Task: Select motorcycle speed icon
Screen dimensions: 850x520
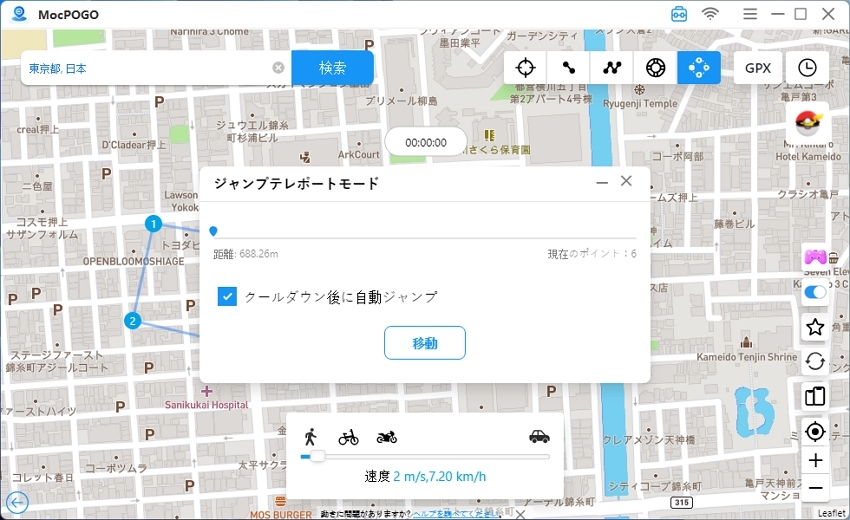Action: pyautogui.click(x=387, y=437)
